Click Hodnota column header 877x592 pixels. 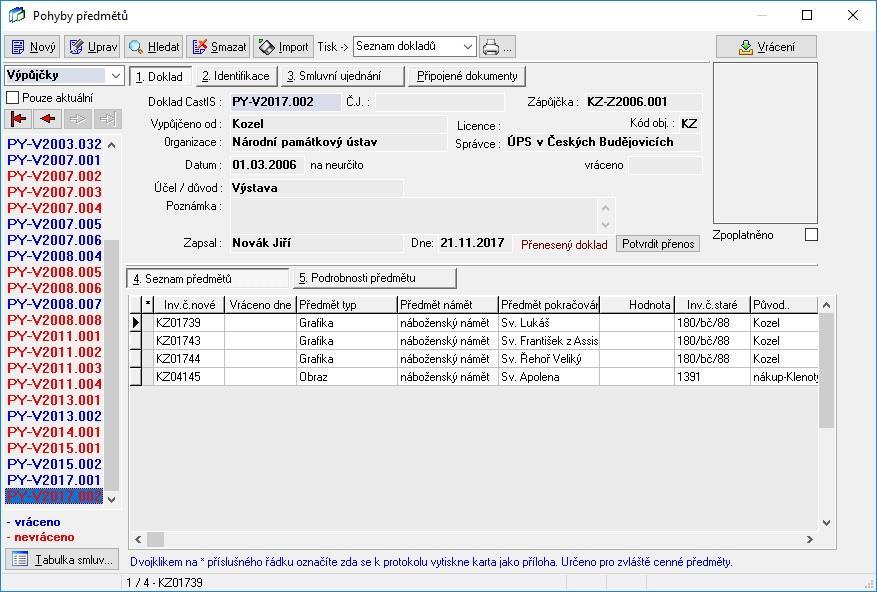pos(637,305)
